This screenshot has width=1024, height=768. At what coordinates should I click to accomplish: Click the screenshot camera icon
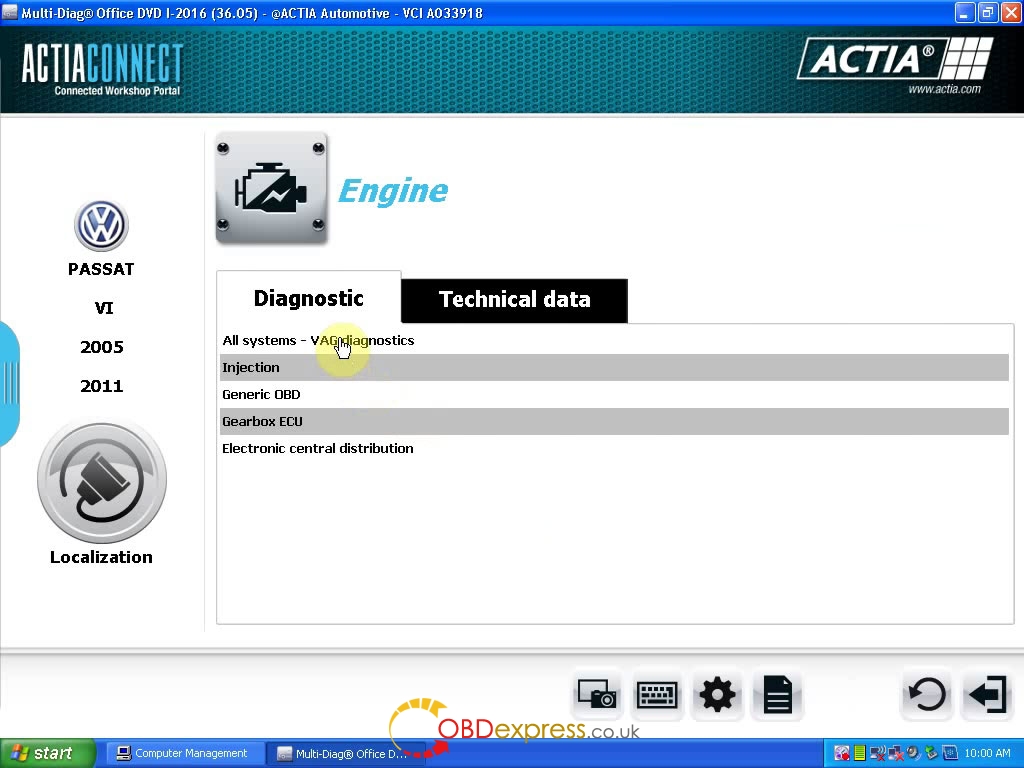click(597, 694)
